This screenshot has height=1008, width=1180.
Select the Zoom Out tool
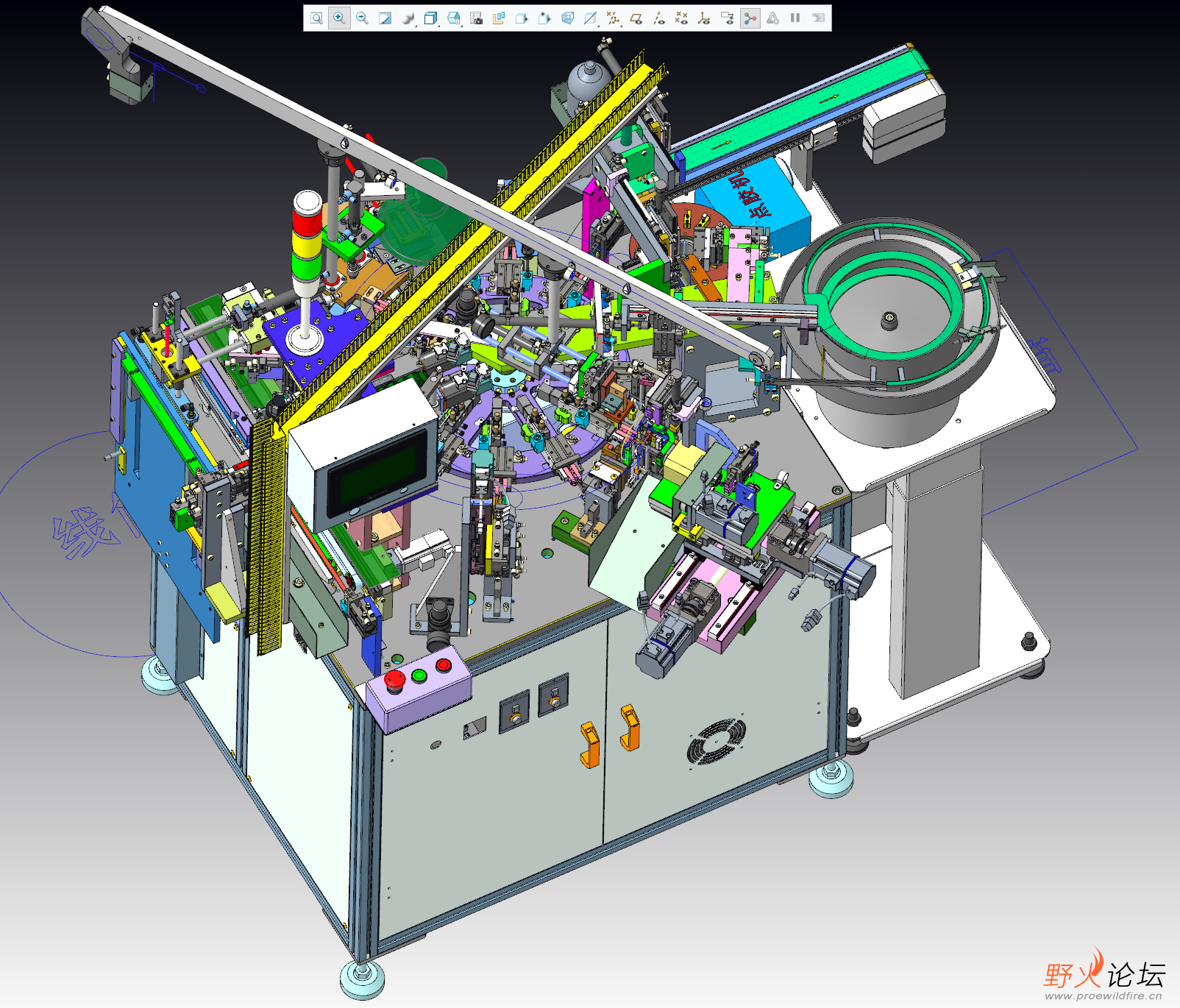(x=362, y=18)
